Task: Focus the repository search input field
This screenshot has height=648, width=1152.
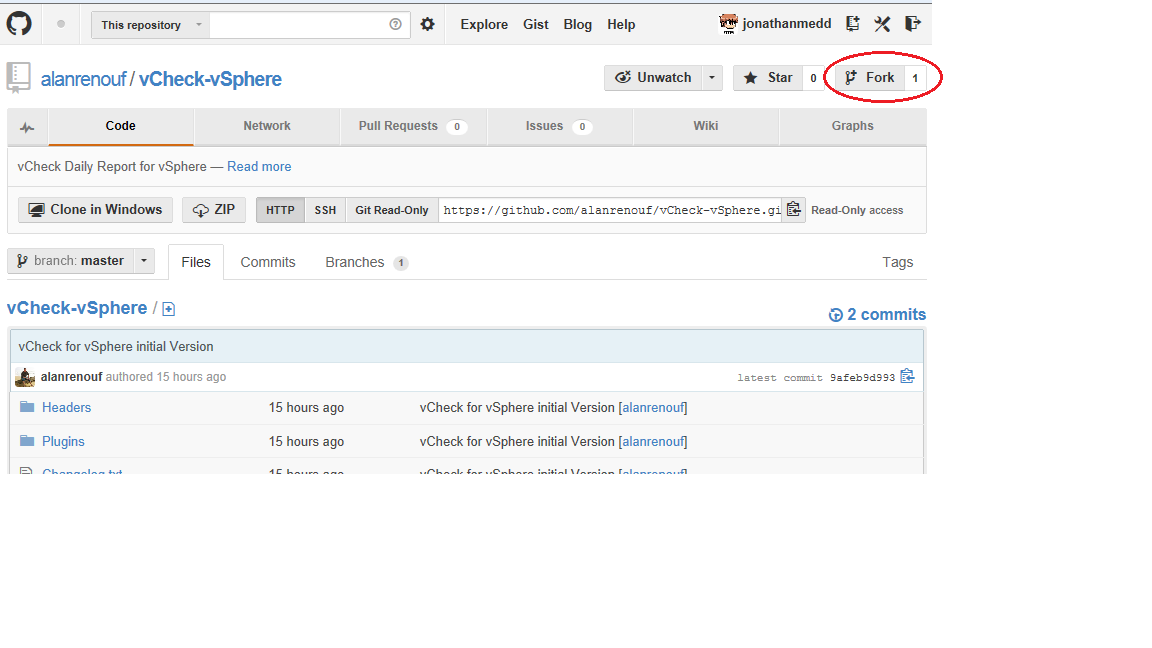Action: pos(298,25)
